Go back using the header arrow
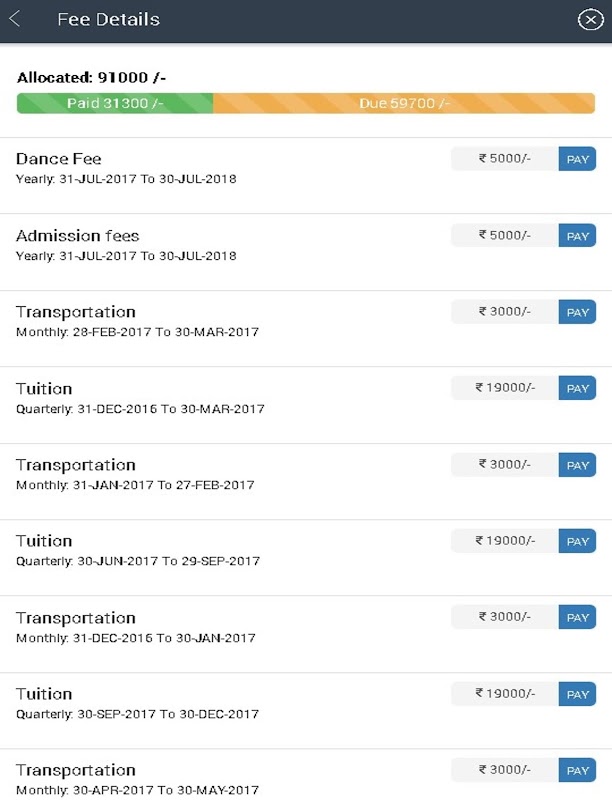Image resolution: width=612 pixels, height=800 pixels. [15, 19]
